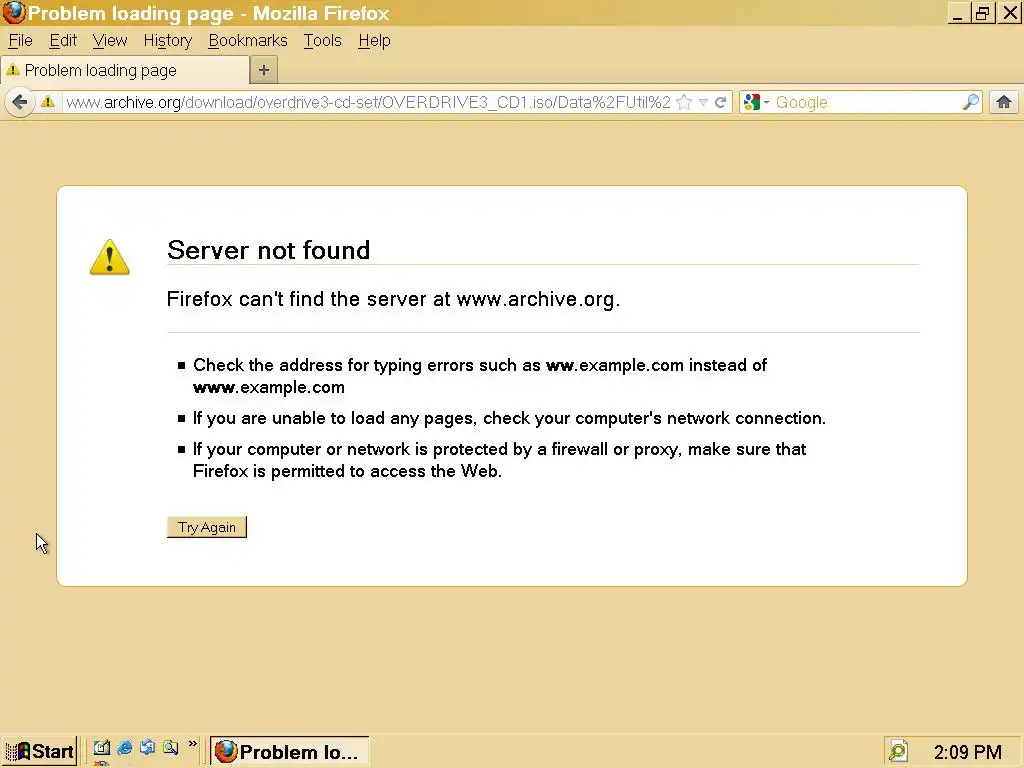Screen dimensions: 1024x768
Task: Open the View menu
Action: point(110,40)
